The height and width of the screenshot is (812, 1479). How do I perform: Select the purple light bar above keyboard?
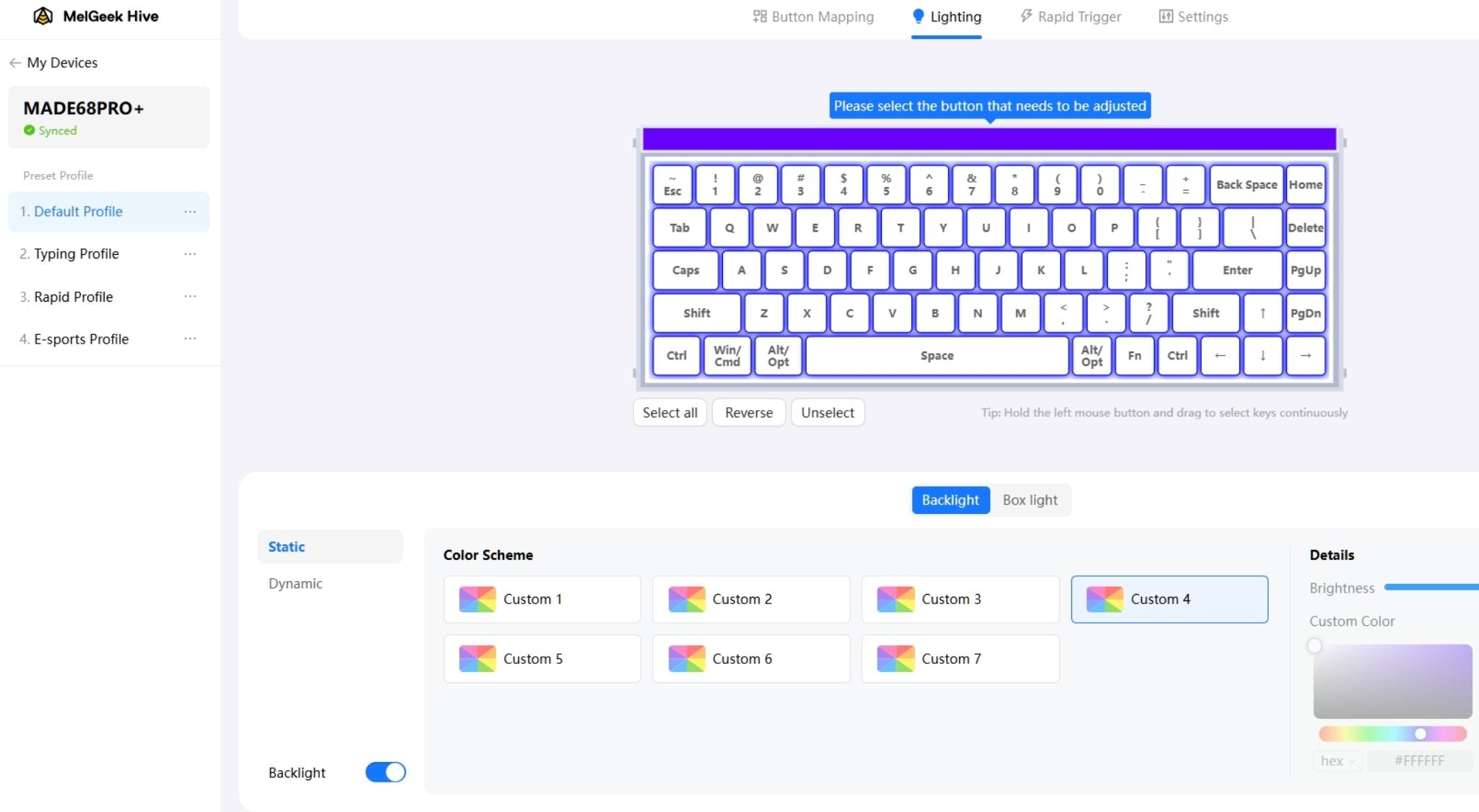989,139
